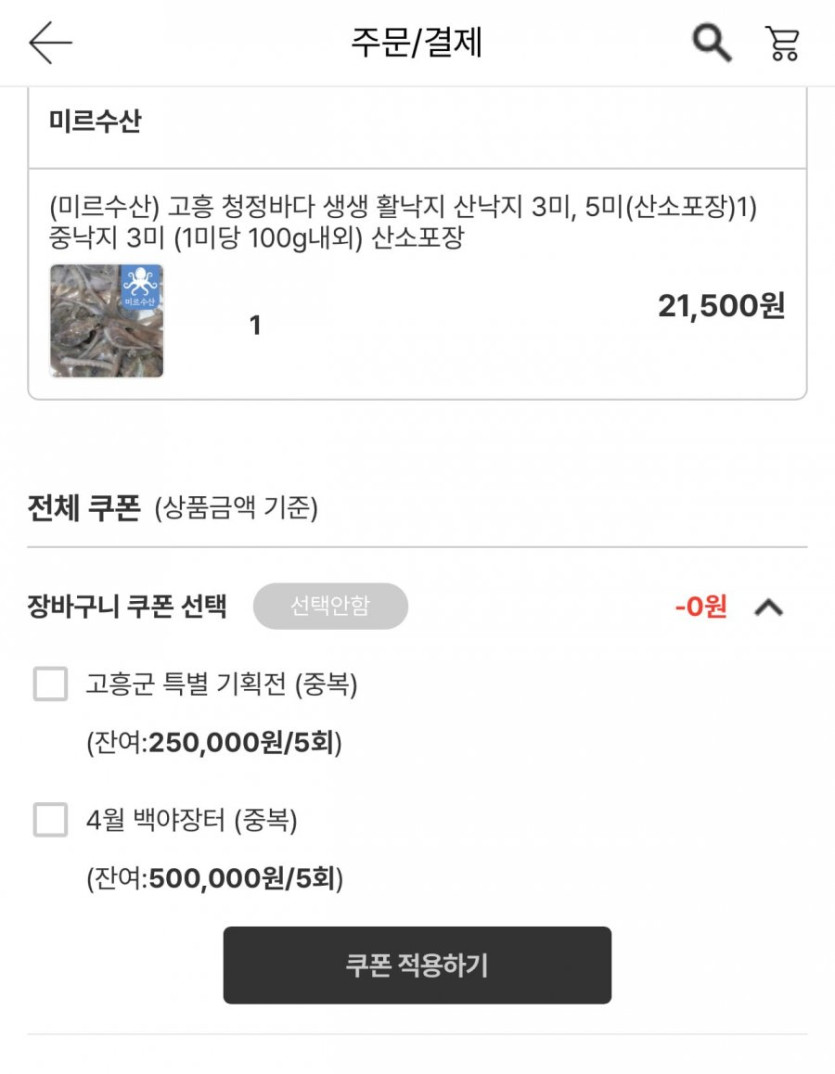The height and width of the screenshot is (1074, 835).
Task: Click the live octopus product thumbnail
Action: (x=107, y=320)
